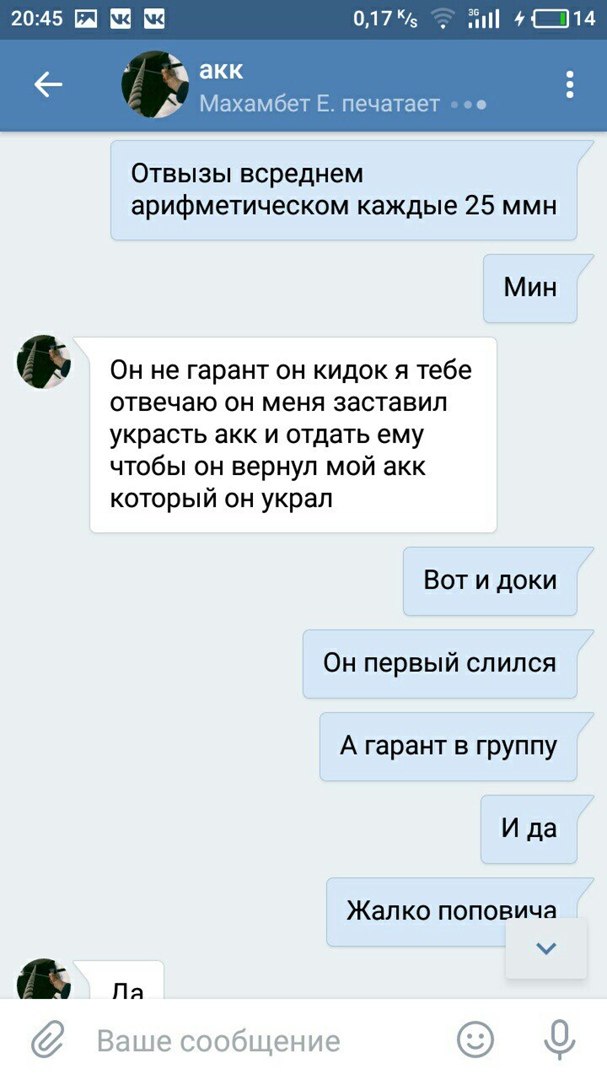This screenshot has height=1080, width=607.
Task: Tap the chat avatar in header
Action: [155, 84]
